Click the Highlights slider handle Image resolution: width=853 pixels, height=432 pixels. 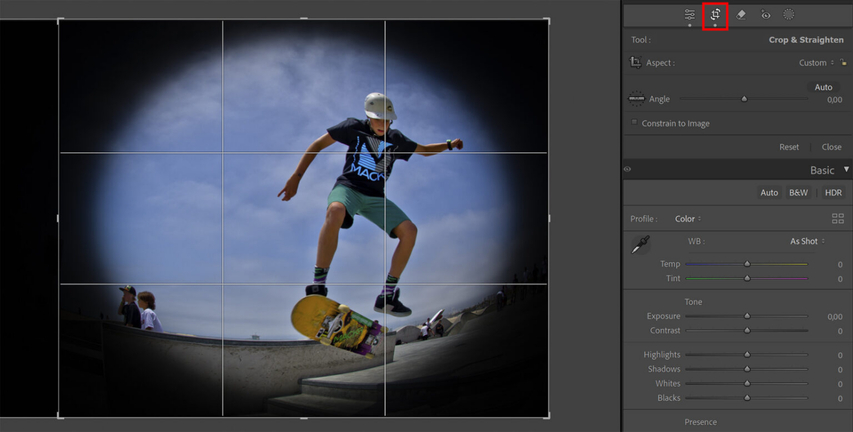click(x=747, y=354)
